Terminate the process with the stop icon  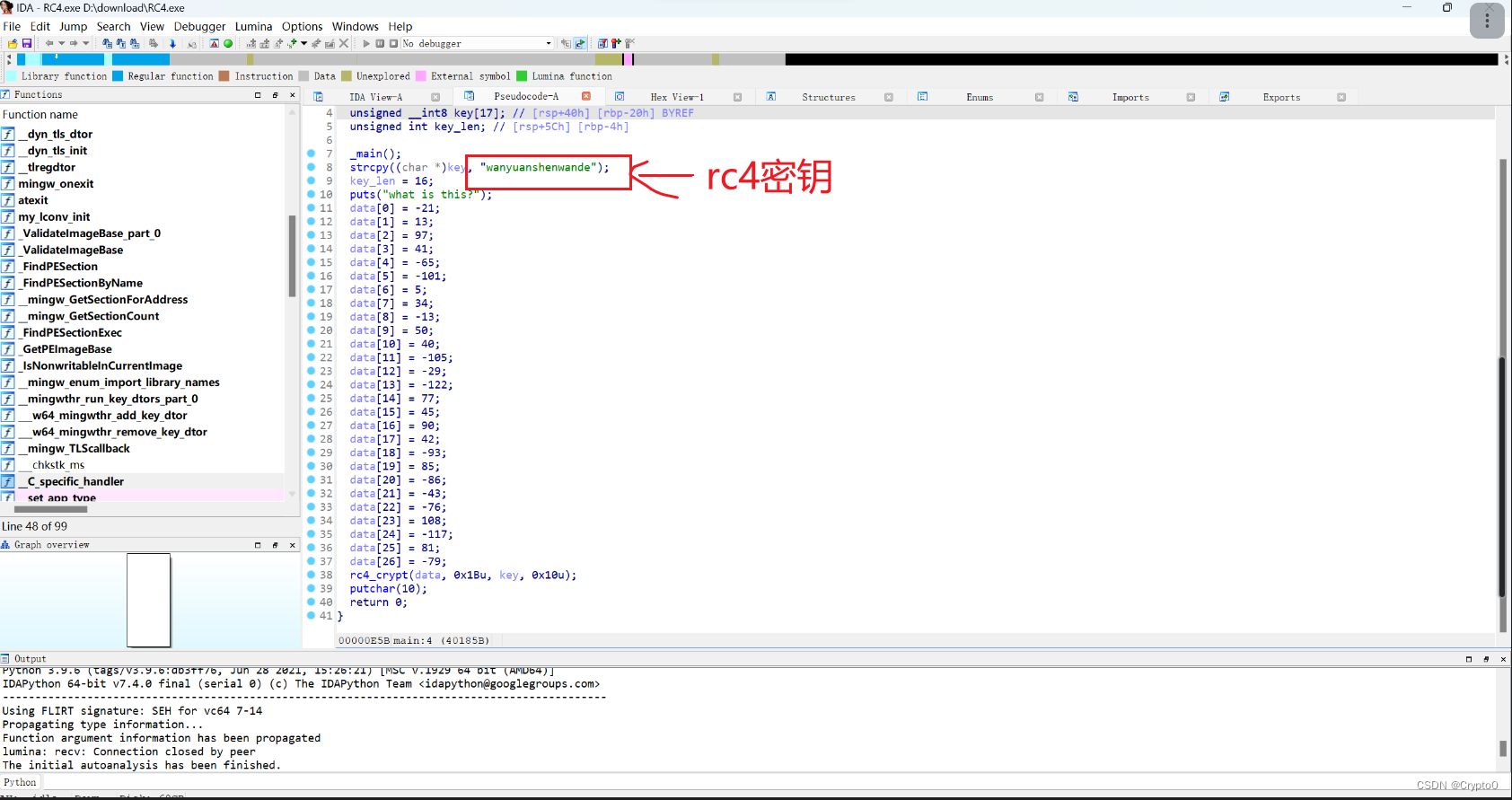393,43
